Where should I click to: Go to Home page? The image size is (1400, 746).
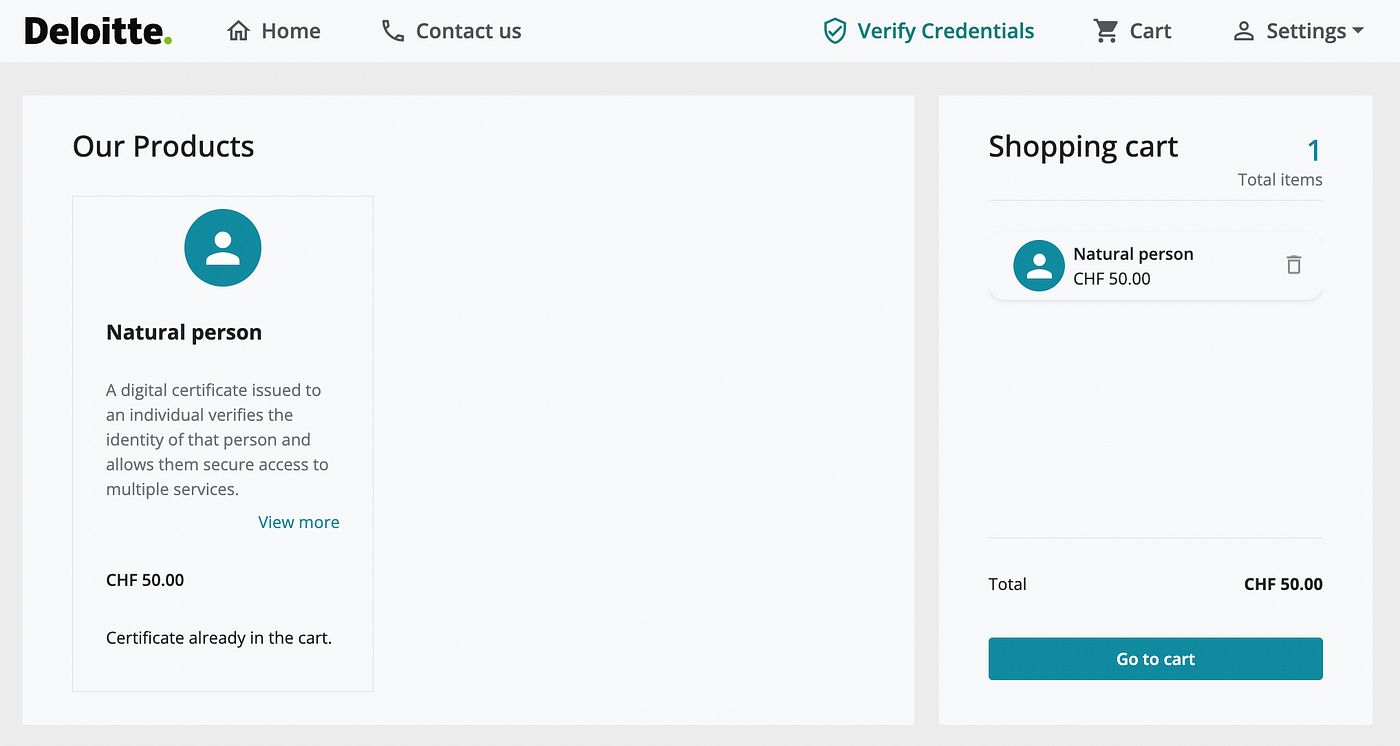(x=274, y=31)
